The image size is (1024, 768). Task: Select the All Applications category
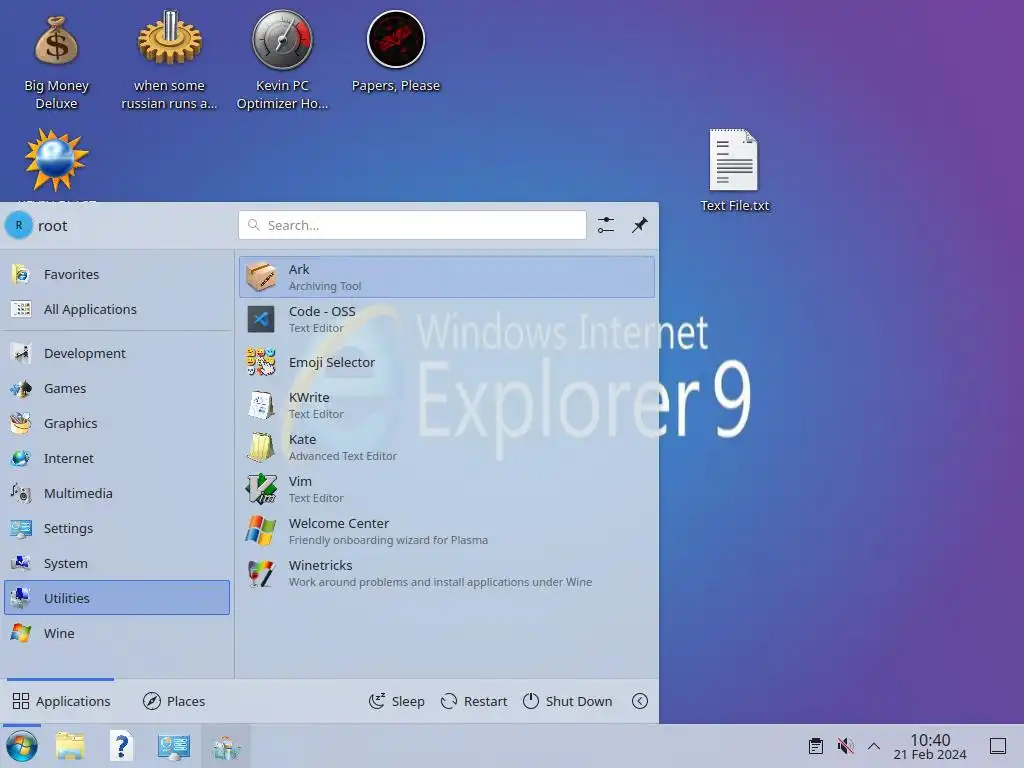117,310
